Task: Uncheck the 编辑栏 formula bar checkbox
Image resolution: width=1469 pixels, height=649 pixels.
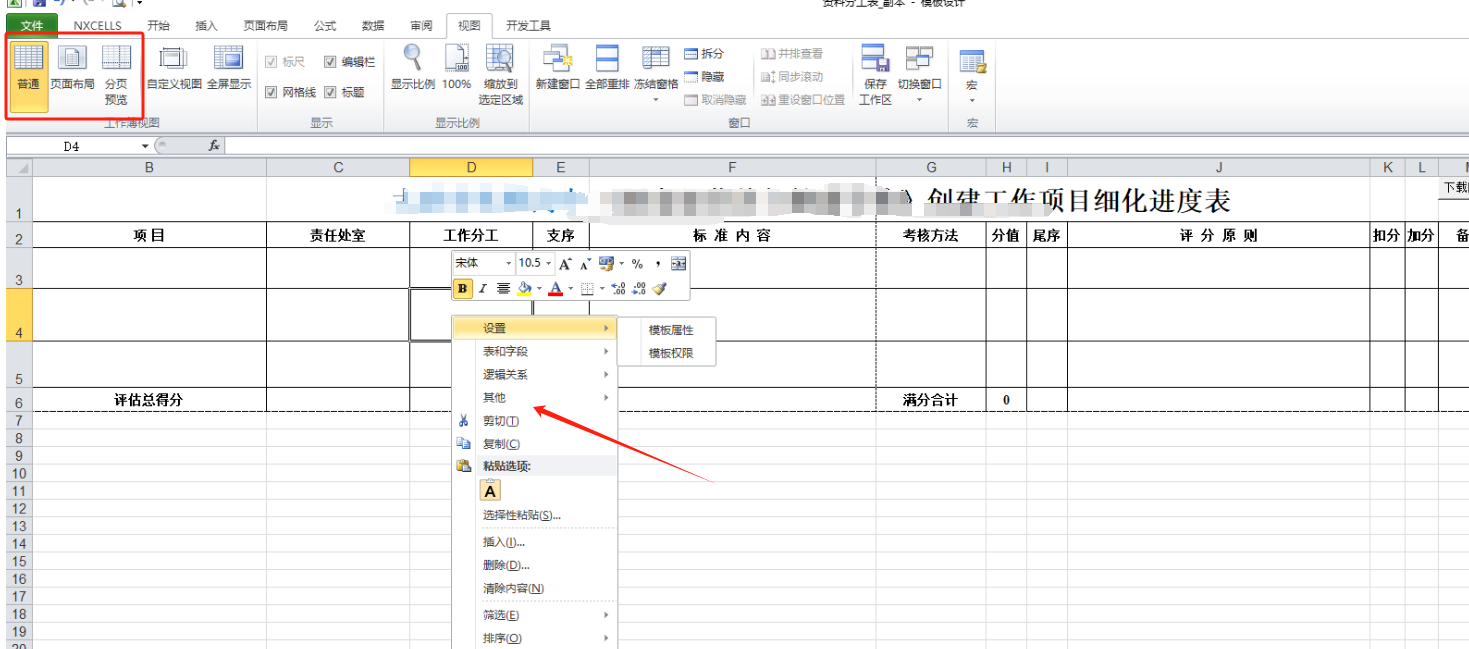Action: [330, 62]
